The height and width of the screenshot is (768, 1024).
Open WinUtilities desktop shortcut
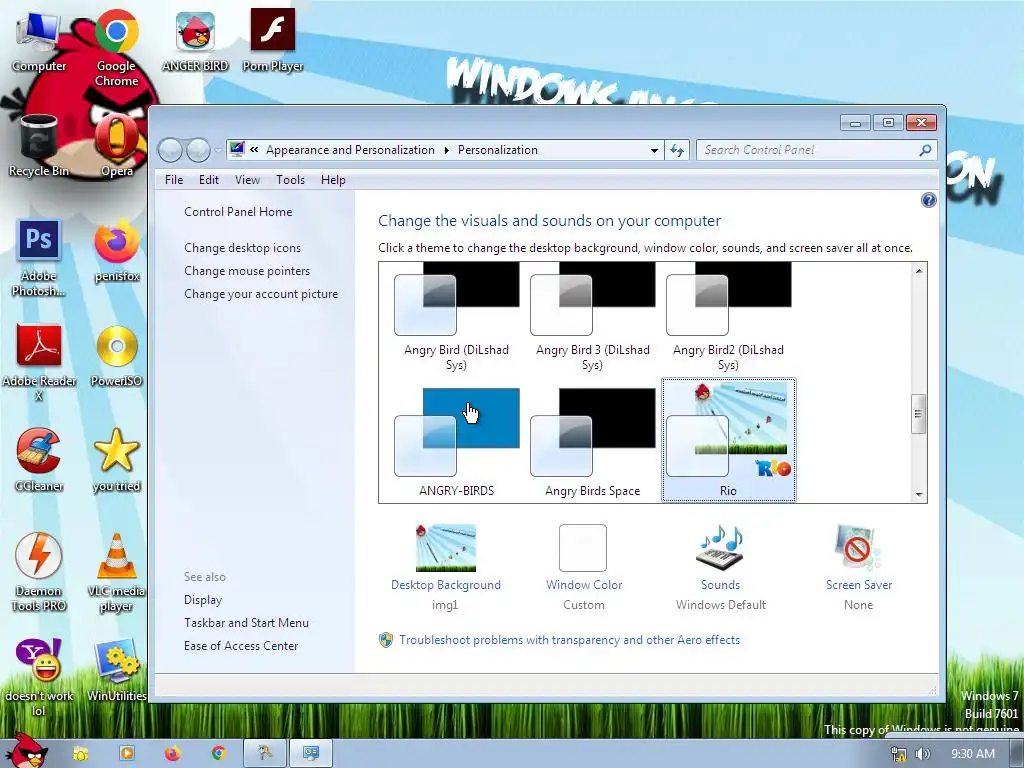pyautogui.click(x=116, y=671)
